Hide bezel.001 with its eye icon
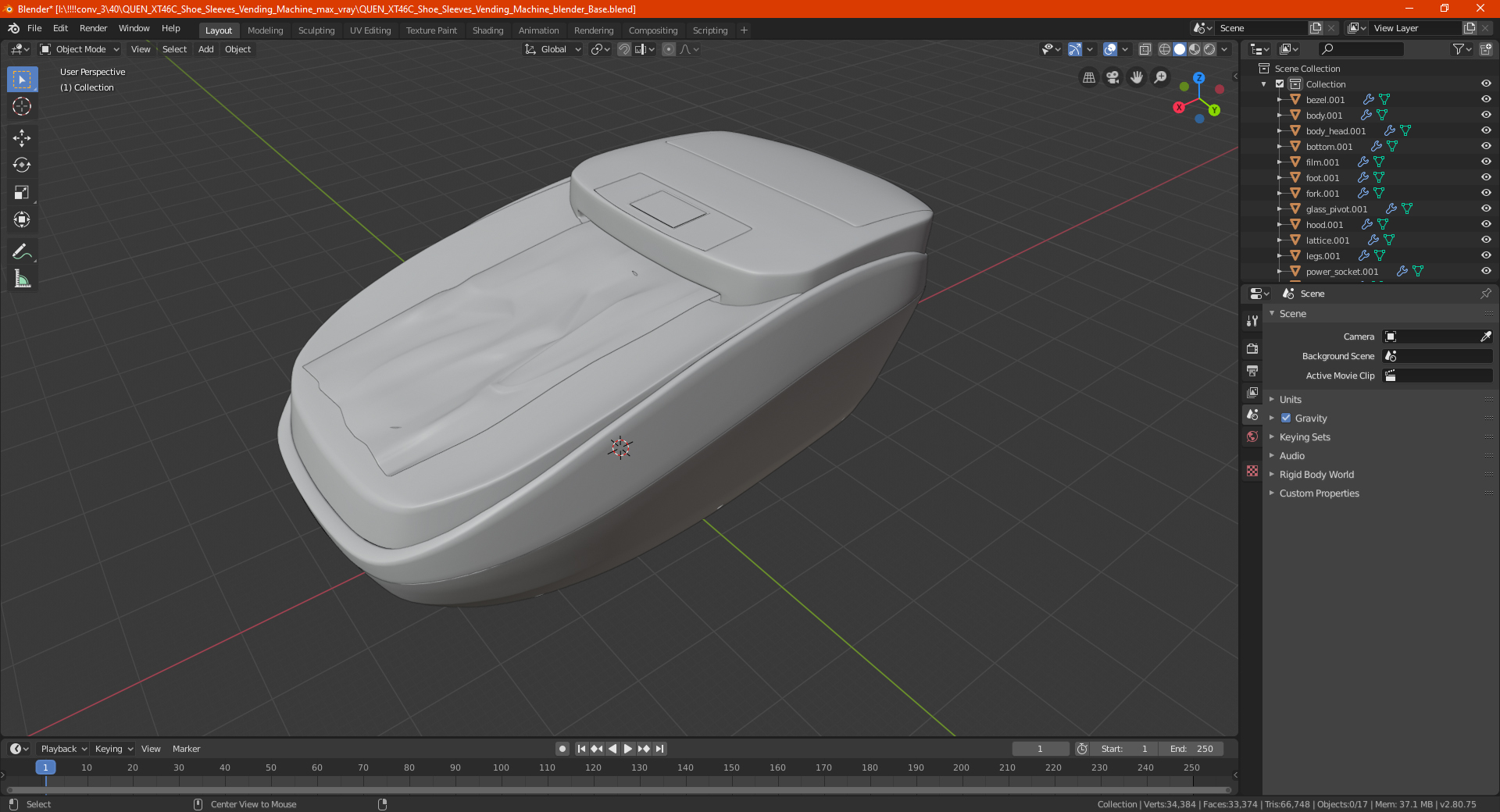Image resolution: width=1500 pixels, height=812 pixels. [x=1486, y=99]
